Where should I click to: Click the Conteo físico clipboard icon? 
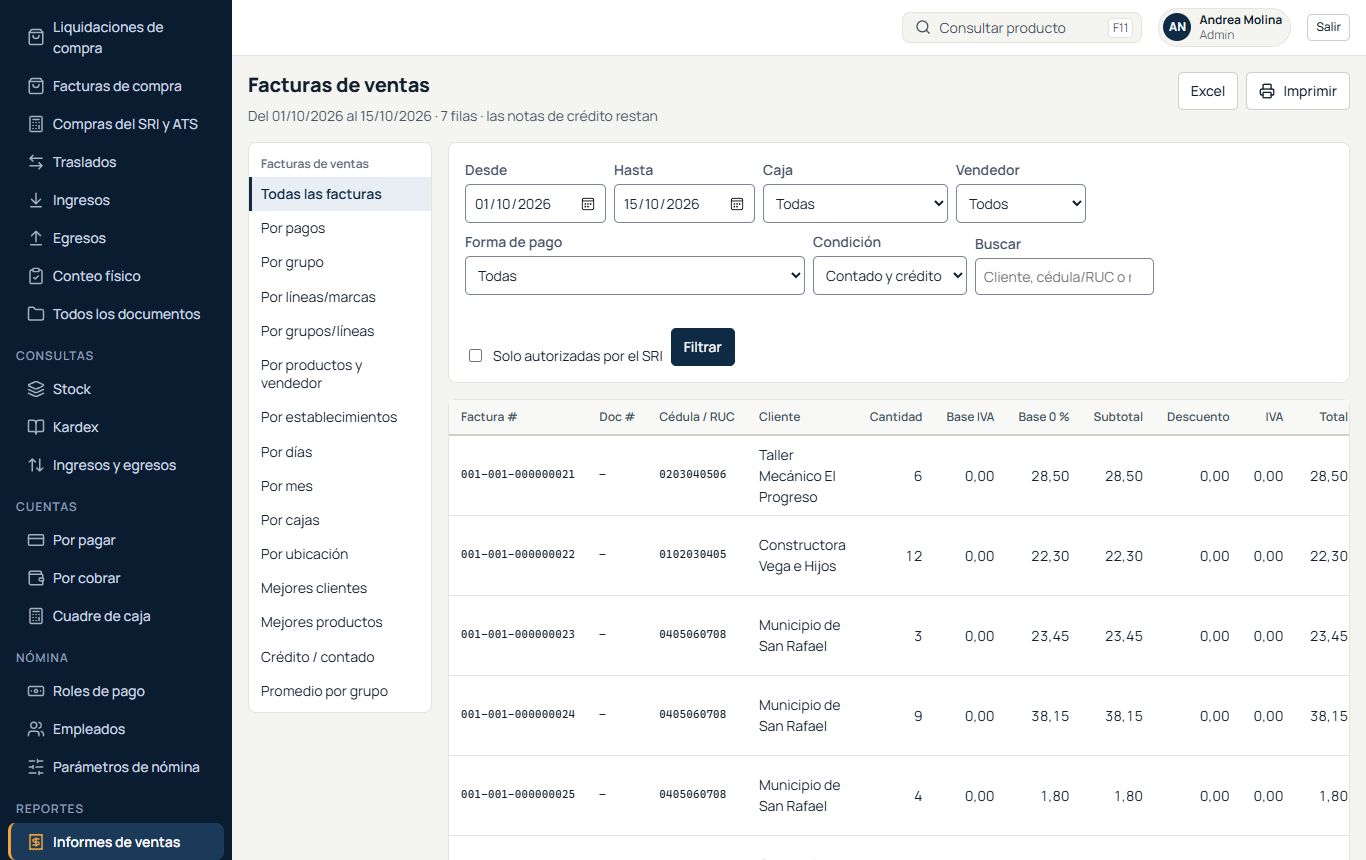pos(36,276)
